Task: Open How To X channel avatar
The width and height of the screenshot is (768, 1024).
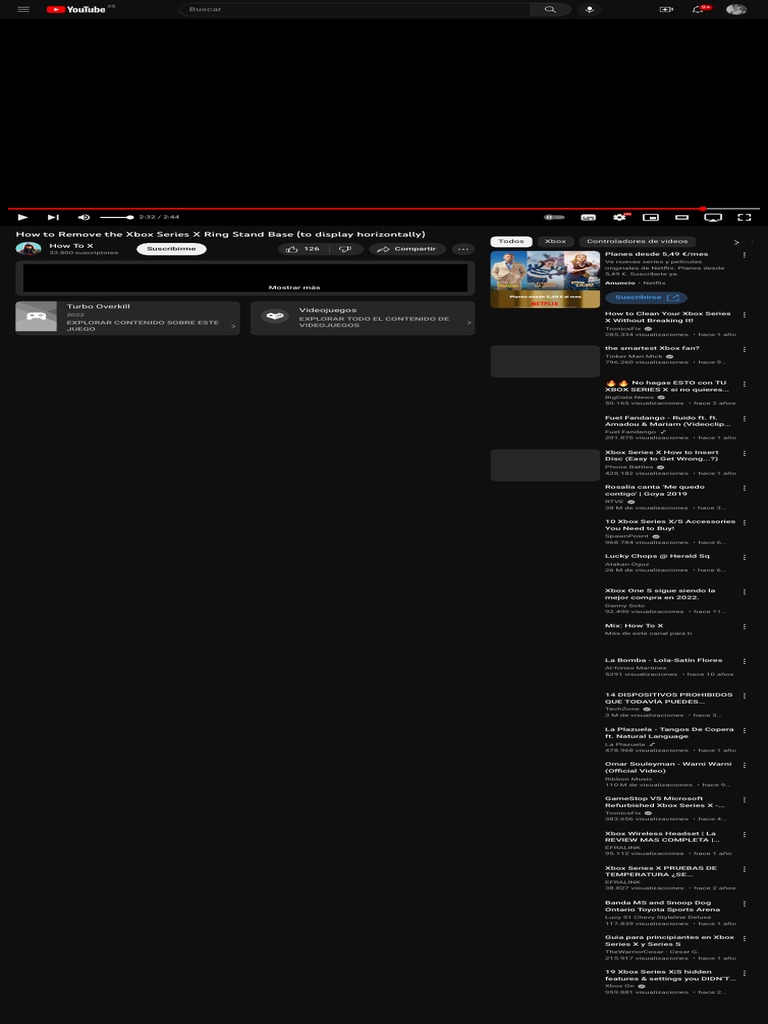Action: point(28,248)
